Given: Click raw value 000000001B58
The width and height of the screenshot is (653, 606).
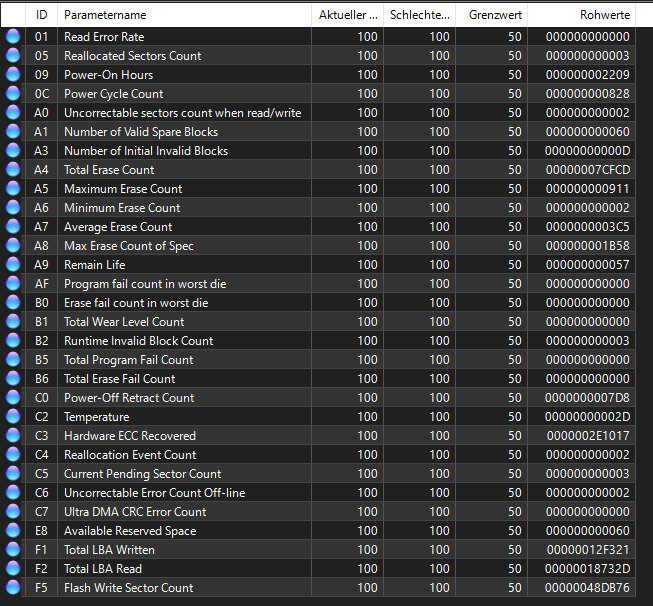Looking at the screenshot, I should [x=588, y=245].
